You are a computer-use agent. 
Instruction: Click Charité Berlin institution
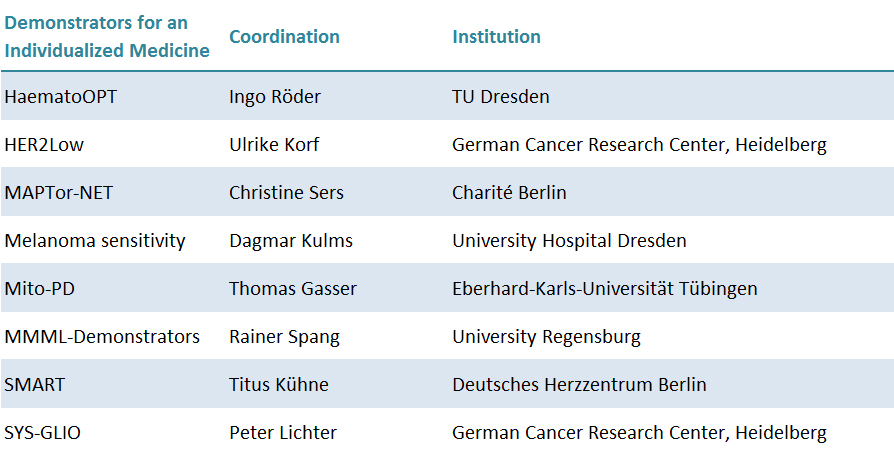(509, 193)
